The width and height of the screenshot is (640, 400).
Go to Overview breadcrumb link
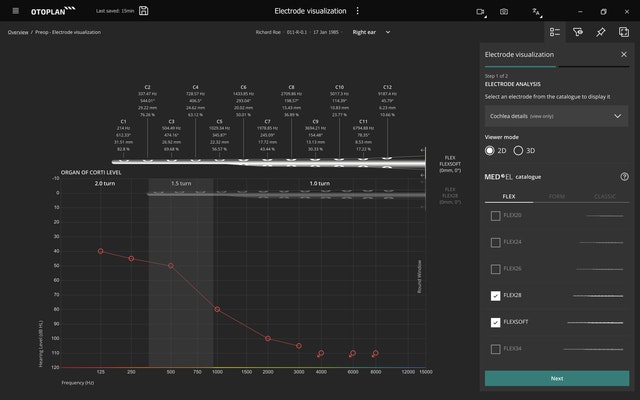coord(18,32)
